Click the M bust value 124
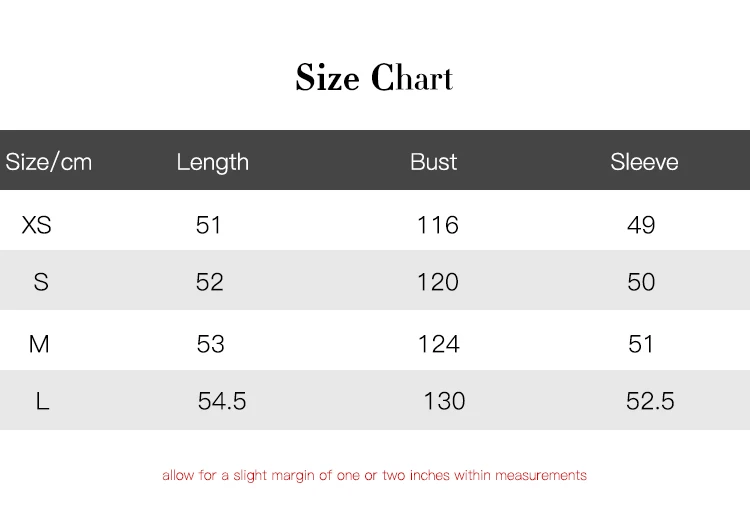This screenshot has width=750, height=517. (438, 344)
